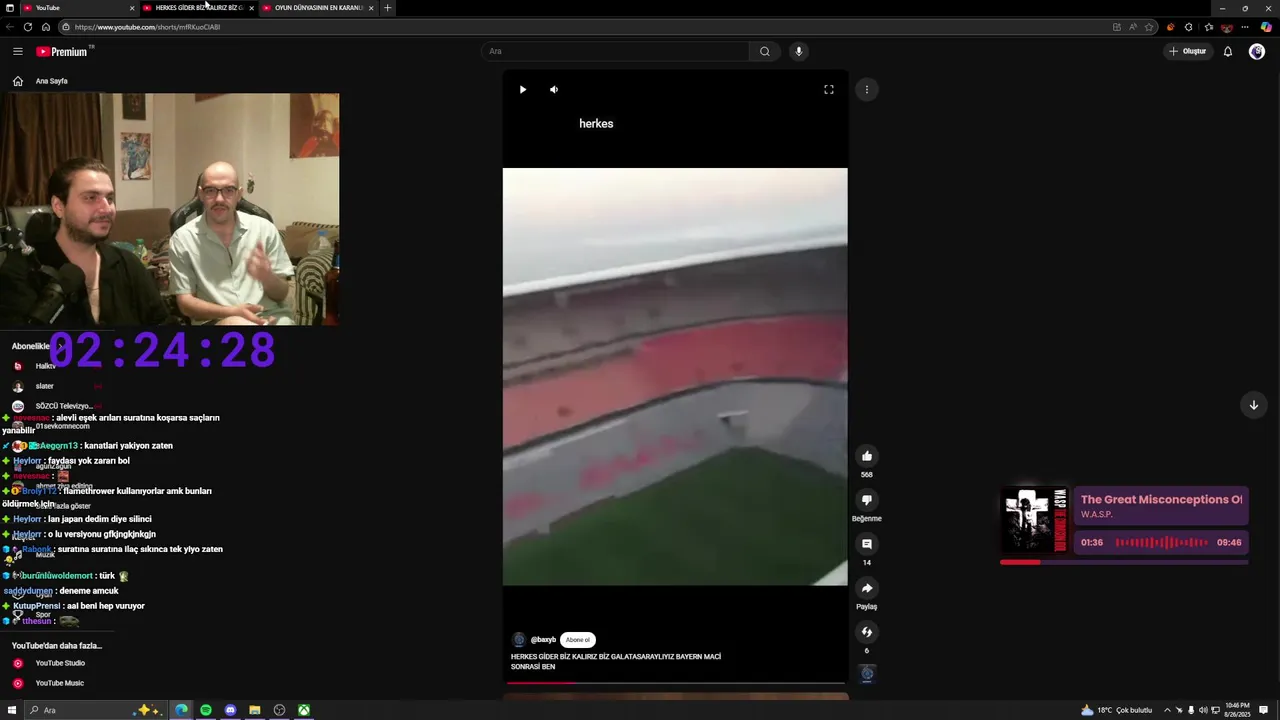Share the Shorts video
Image resolution: width=1280 pixels, height=720 pixels.
tap(867, 588)
